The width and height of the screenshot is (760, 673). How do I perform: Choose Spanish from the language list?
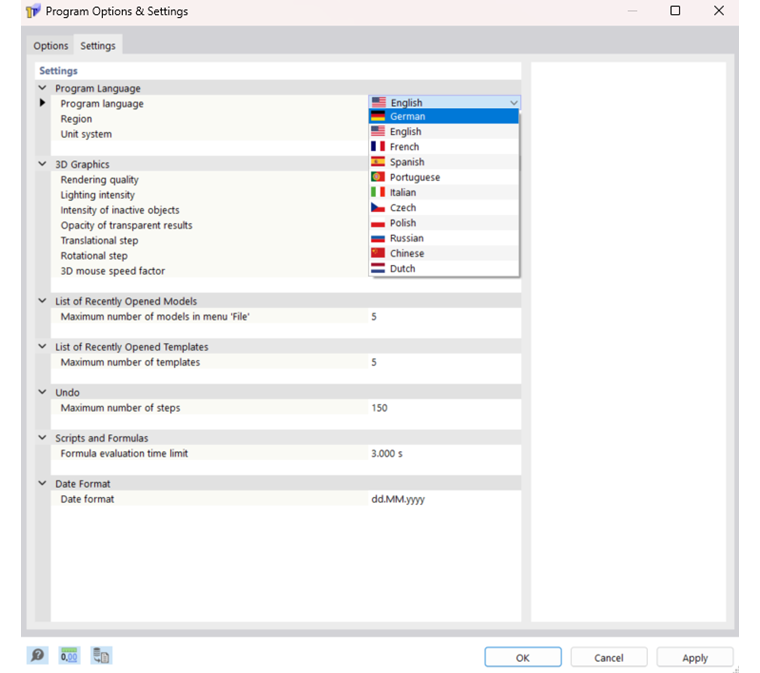pyautogui.click(x=443, y=162)
